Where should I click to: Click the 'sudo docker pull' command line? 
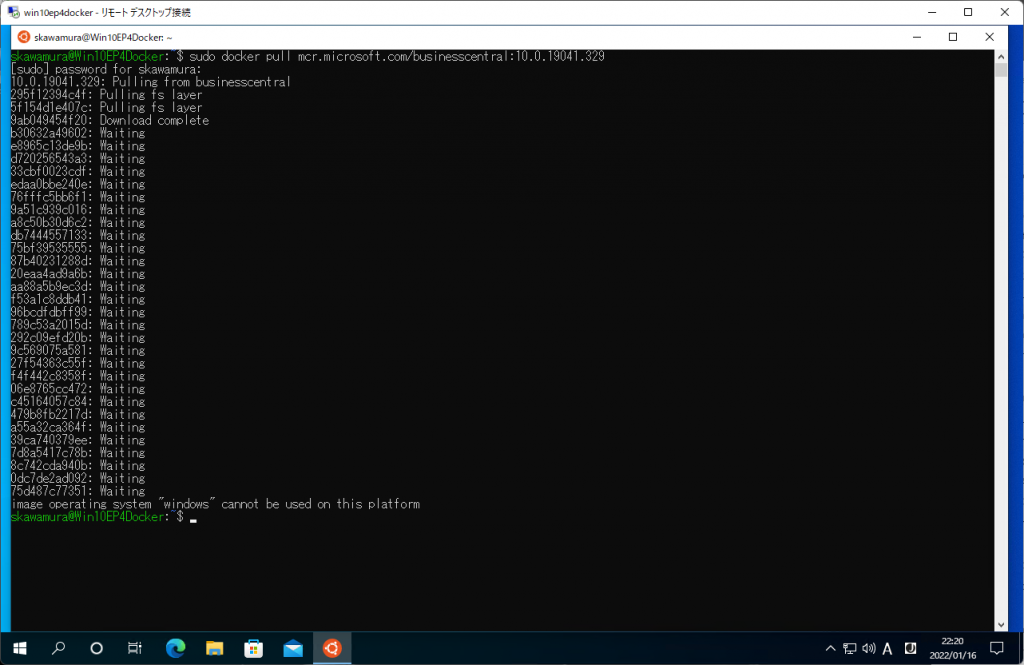(308, 56)
